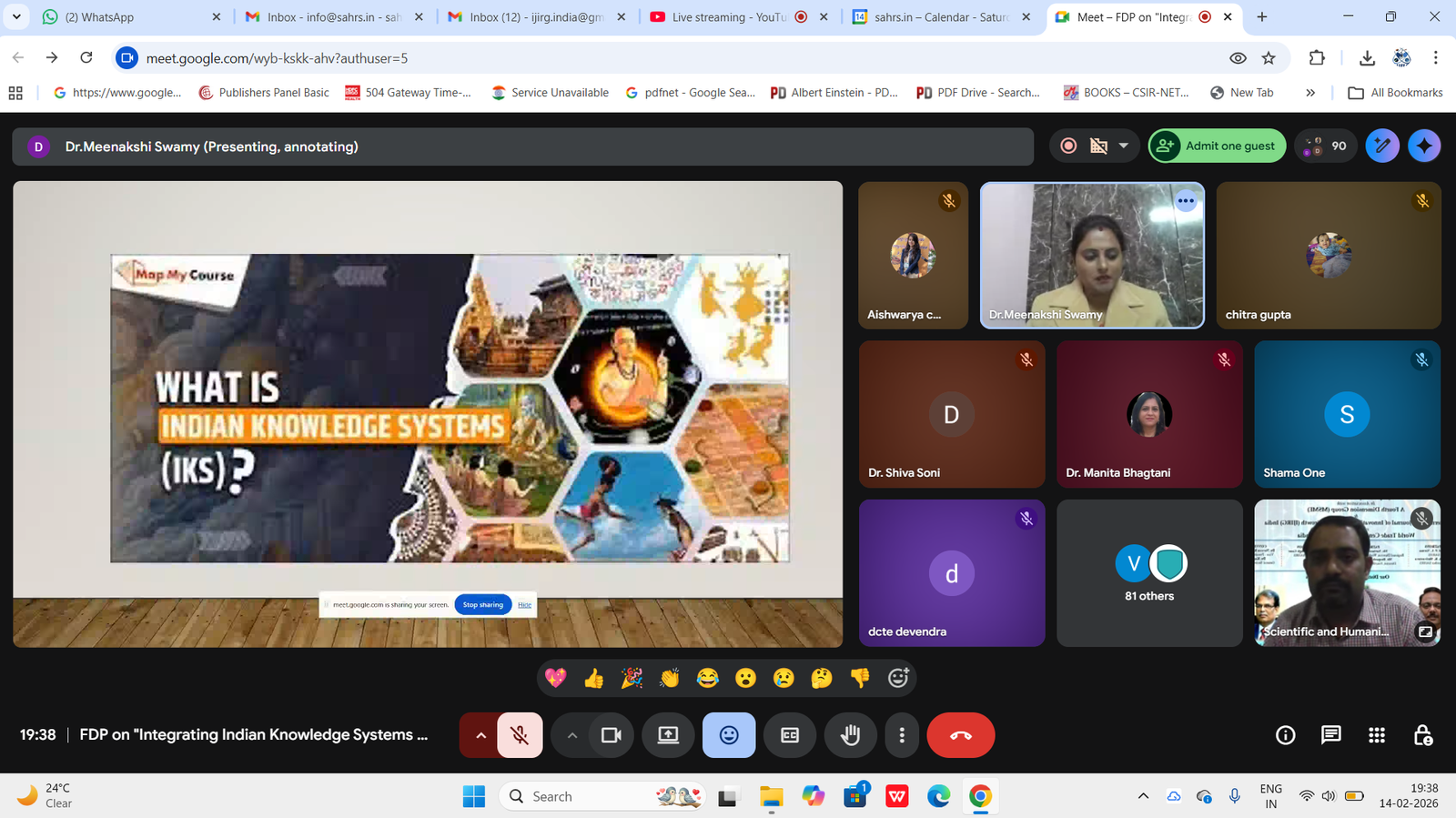The width and height of the screenshot is (1456, 818).
Task: Open the activities grid icon
Action: pyautogui.click(x=1376, y=735)
